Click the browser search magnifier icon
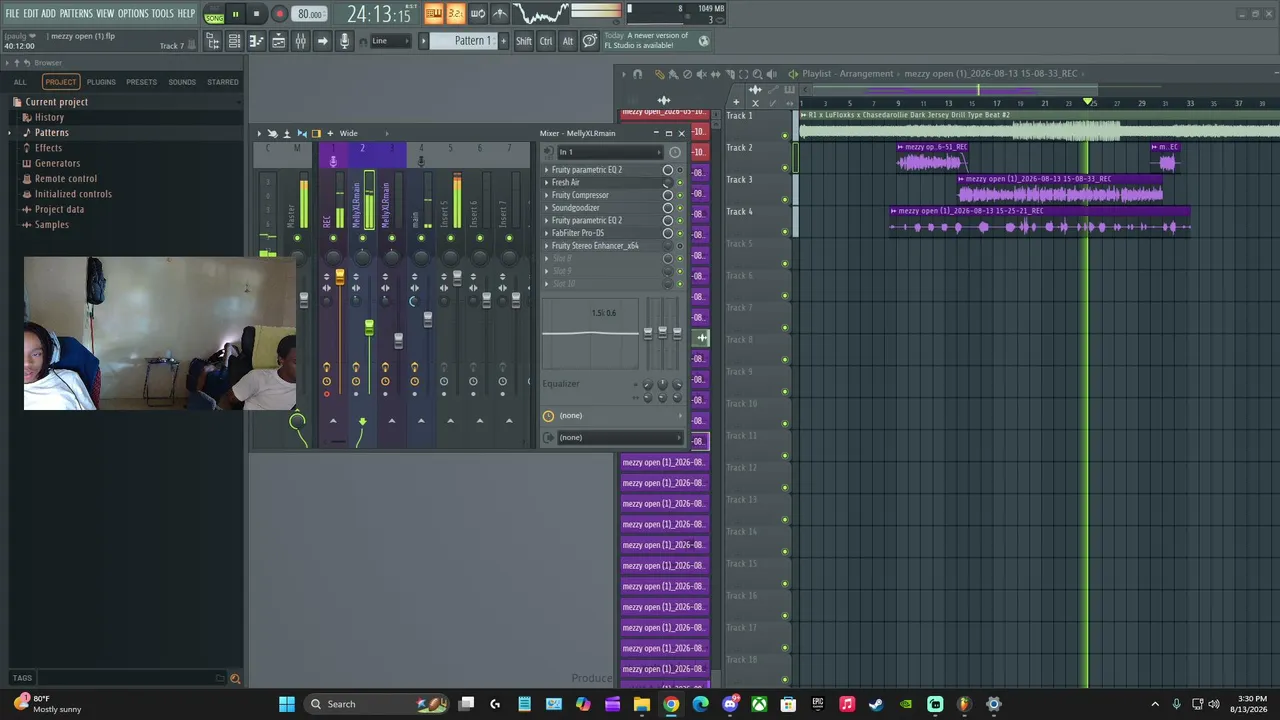1280x720 pixels. coord(235,679)
